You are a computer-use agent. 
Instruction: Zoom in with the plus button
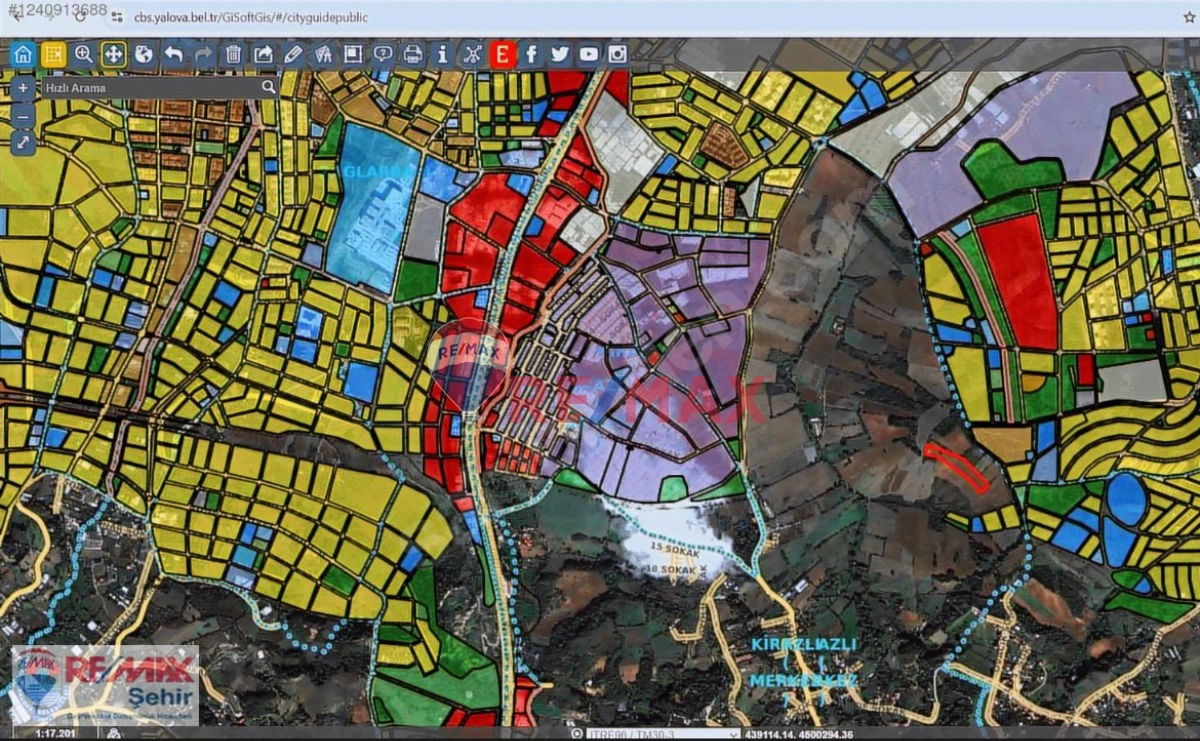pos(24,88)
